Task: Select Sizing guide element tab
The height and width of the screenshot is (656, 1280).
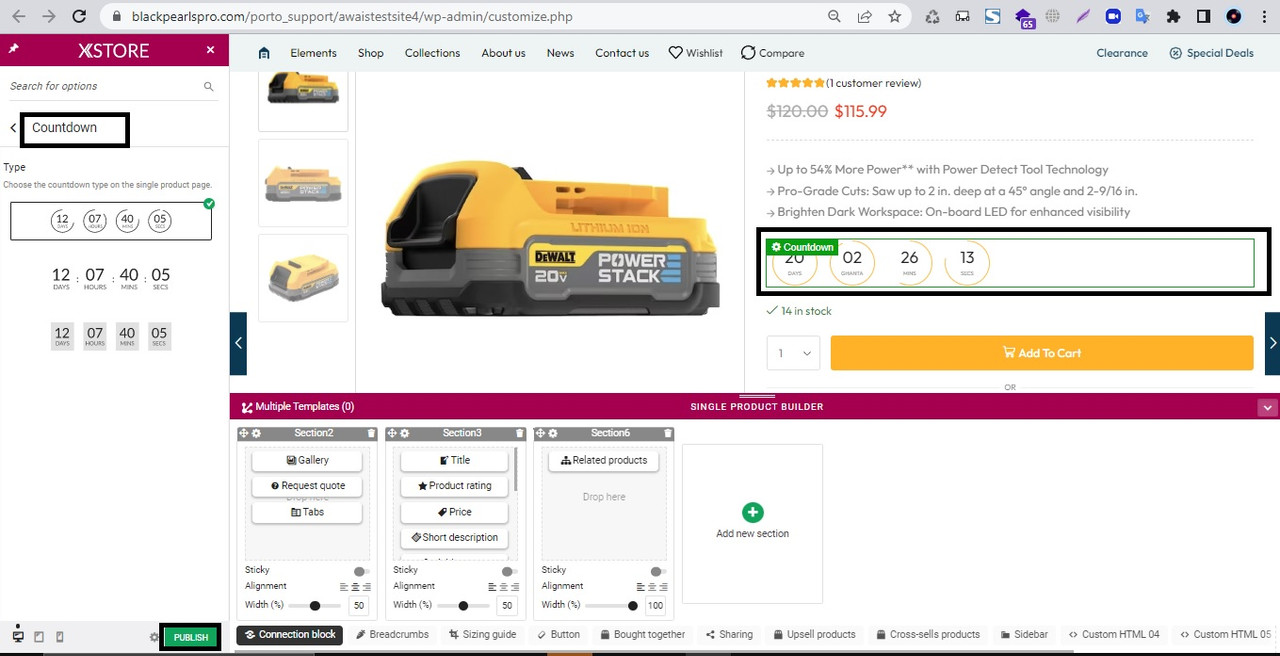Action: [482, 635]
